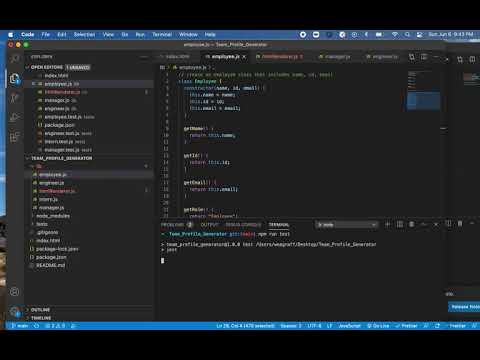Click Spaces: 2 indentation setting

pyautogui.click(x=291, y=326)
